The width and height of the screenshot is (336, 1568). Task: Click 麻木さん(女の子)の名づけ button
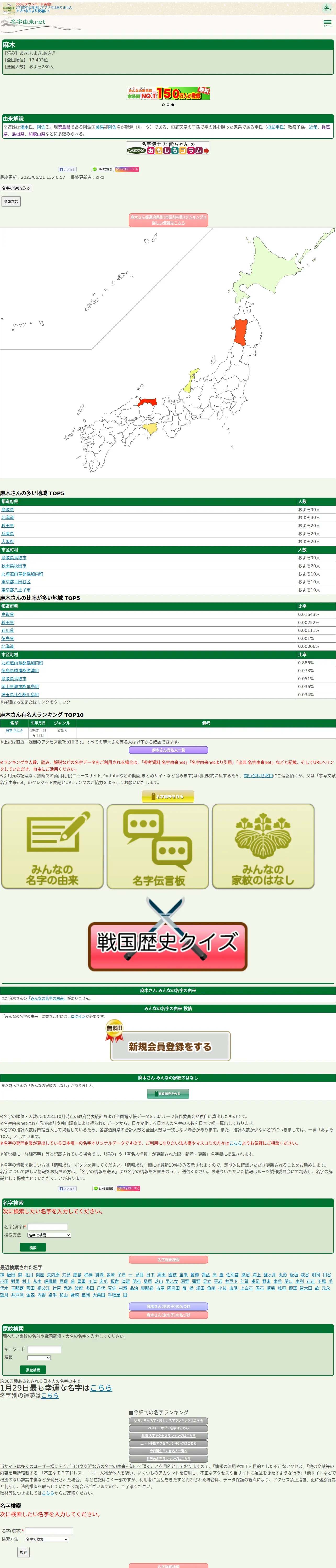click(x=168, y=1315)
